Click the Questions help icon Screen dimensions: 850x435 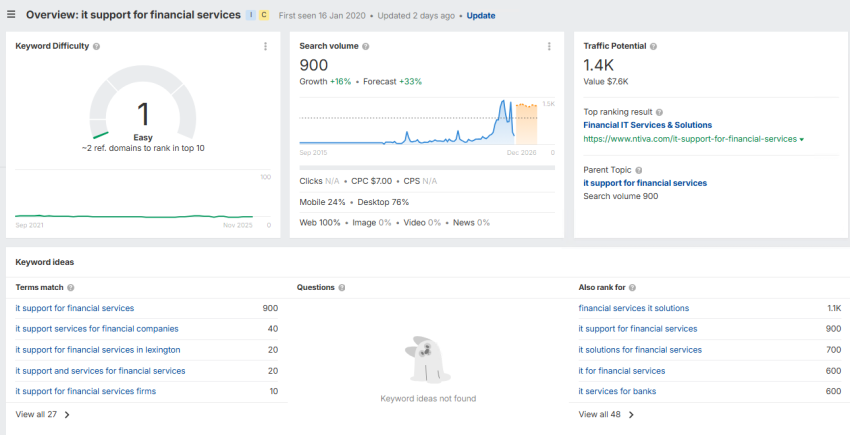(x=342, y=287)
